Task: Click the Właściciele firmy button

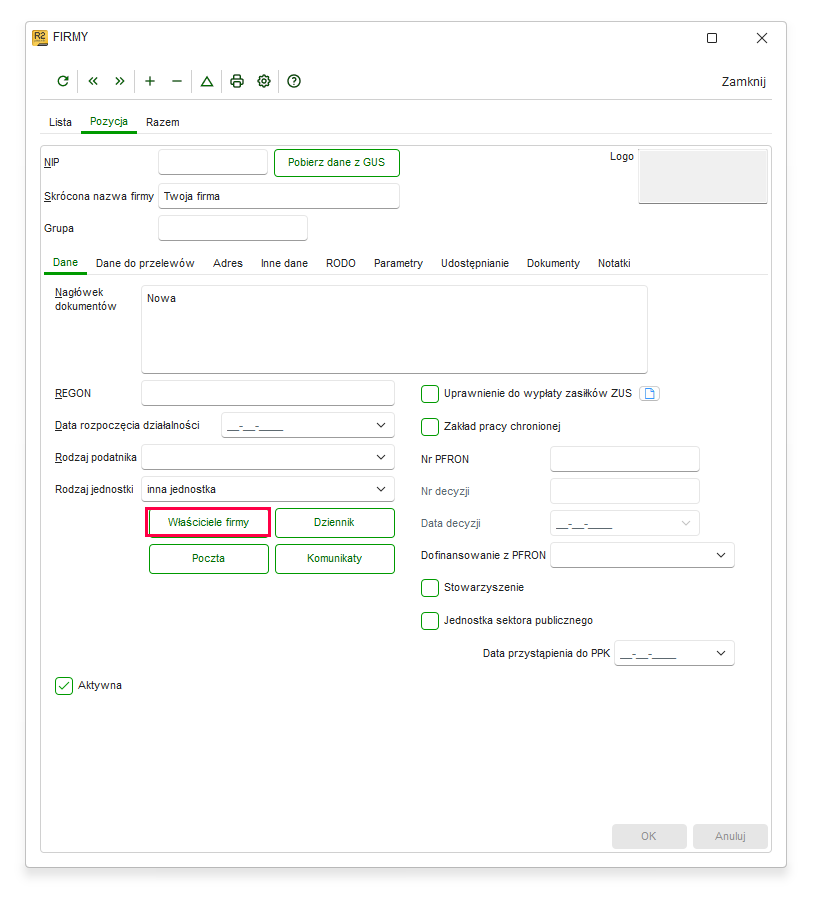Action: pyautogui.click(x=209, y=523)
